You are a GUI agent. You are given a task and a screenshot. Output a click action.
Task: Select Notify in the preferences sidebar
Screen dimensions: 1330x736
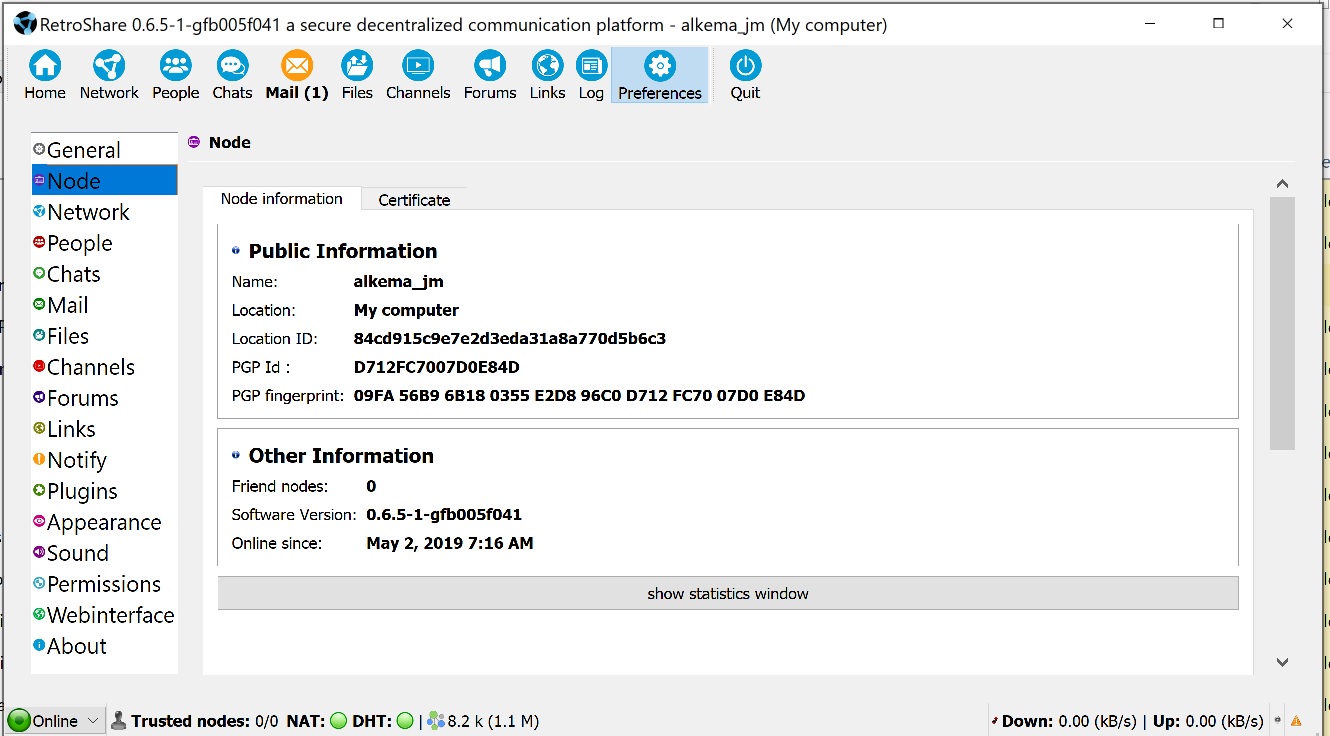[104, 460]
